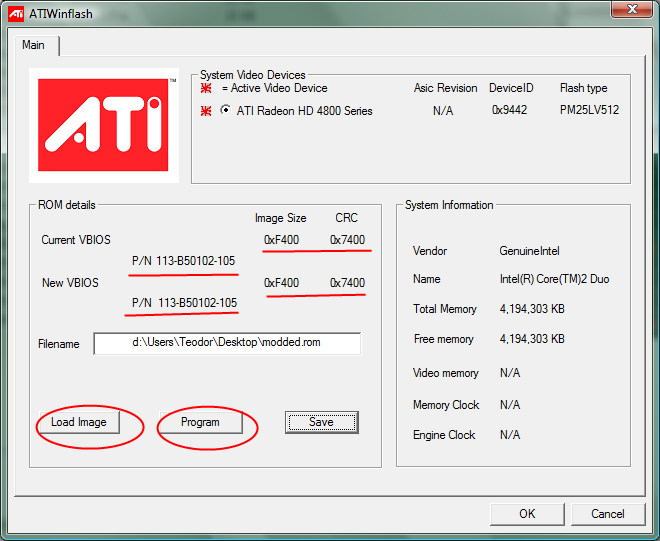
Task: Click the Cancel button
Action: point(608,514)
